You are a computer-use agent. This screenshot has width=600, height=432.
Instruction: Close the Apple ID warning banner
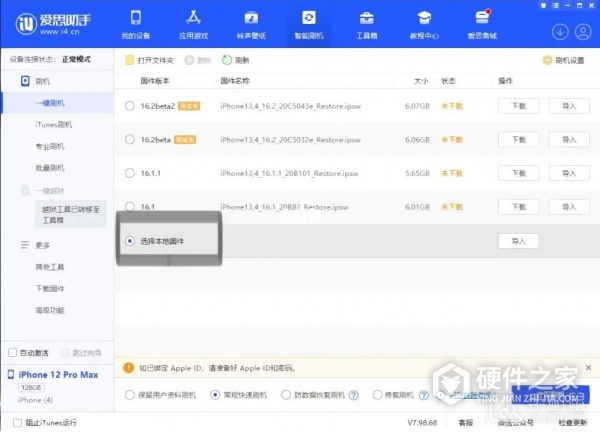point(589,368)
